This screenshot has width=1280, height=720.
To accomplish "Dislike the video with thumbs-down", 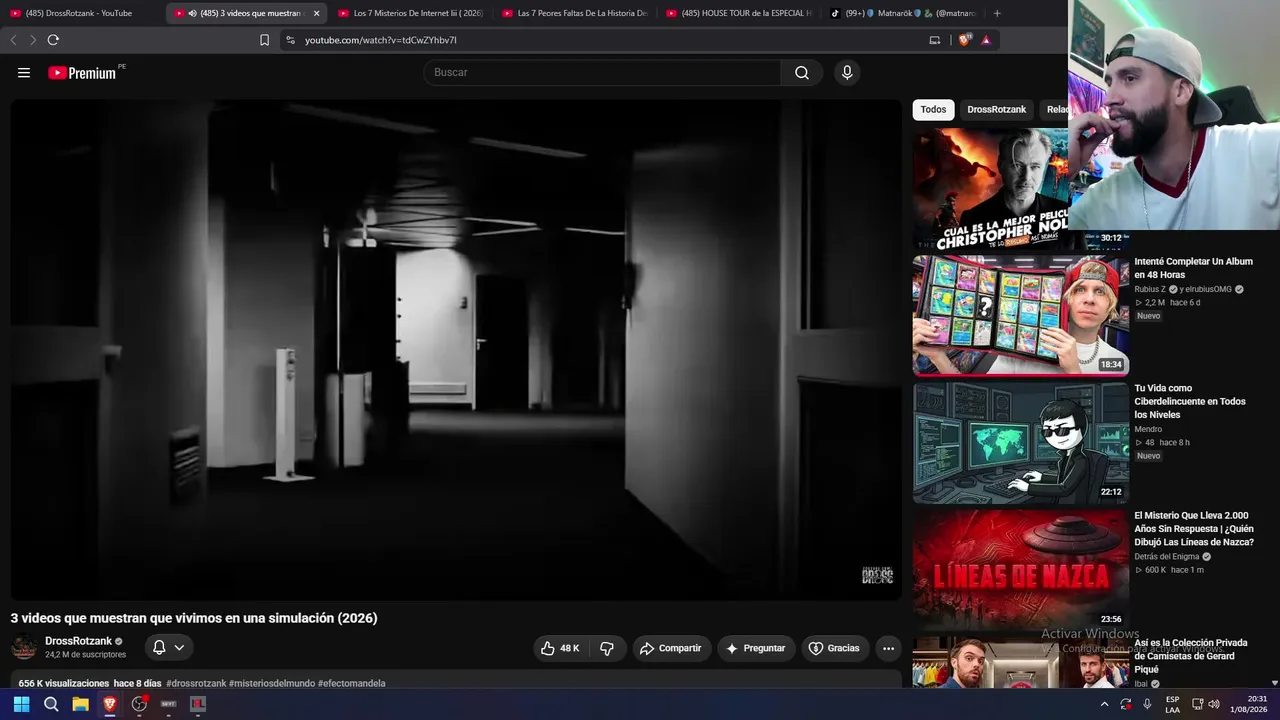I will pos(607,648).
